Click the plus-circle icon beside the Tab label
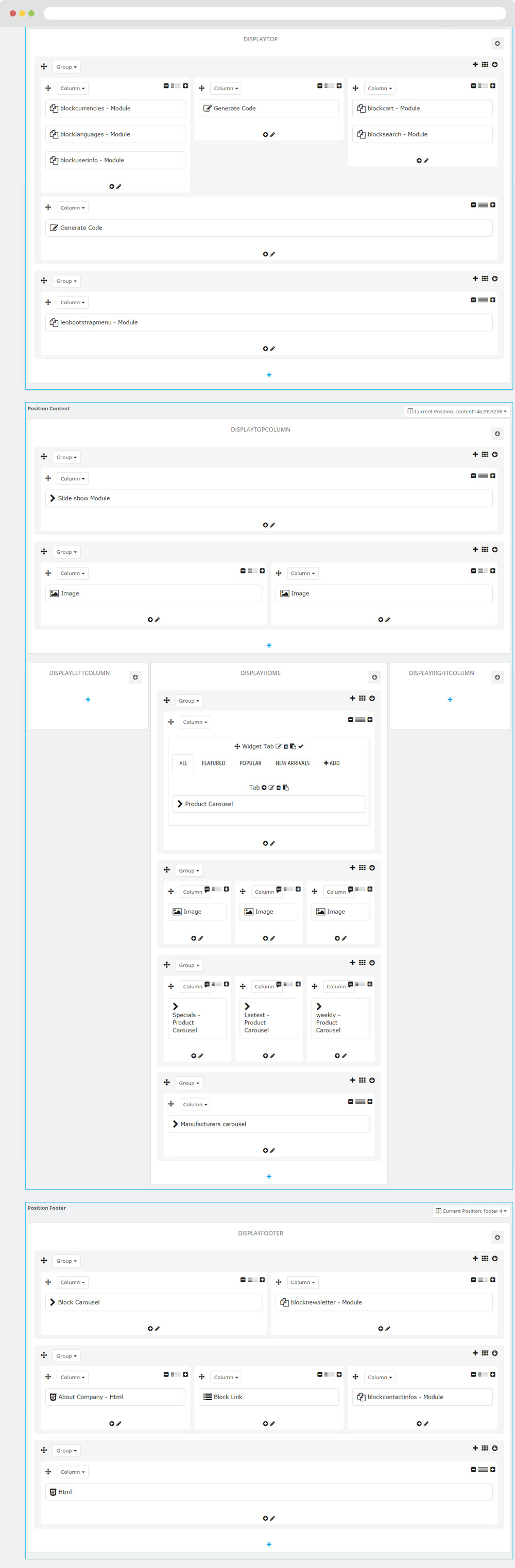This screenshot has width=515, height=1568. pyautogui.click(x=264, y=788)
